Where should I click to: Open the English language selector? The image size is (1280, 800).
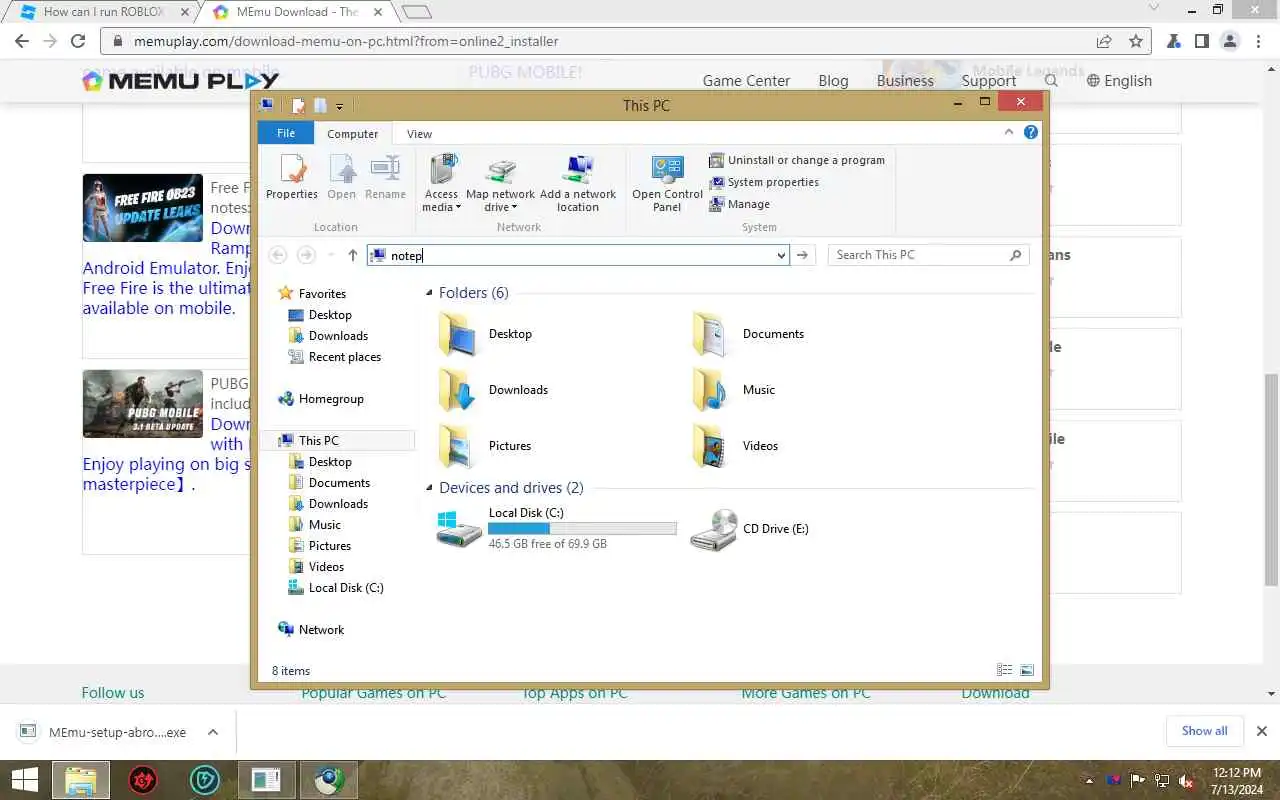[1120, 81]
